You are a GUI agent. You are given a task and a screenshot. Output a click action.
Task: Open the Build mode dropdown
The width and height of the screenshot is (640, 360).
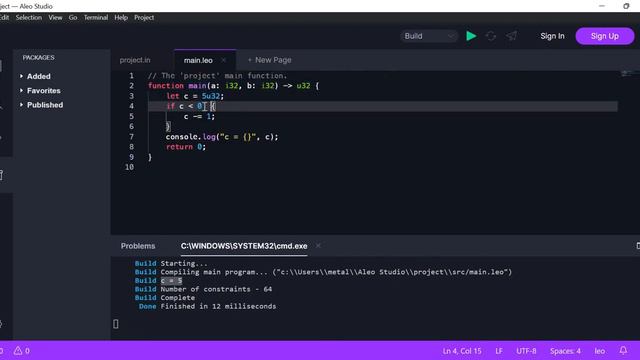click(429, 36)
